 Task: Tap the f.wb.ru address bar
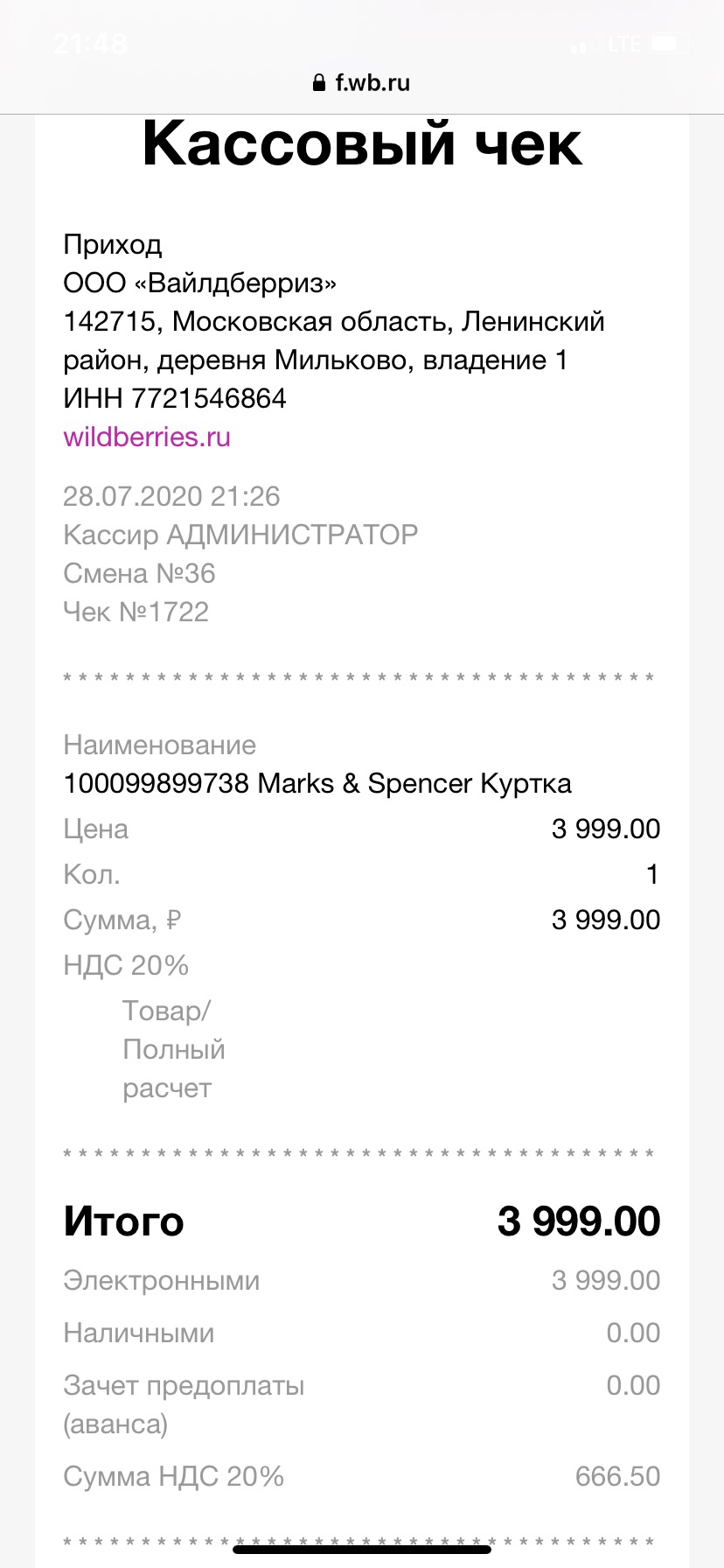[x=361, y=83]
